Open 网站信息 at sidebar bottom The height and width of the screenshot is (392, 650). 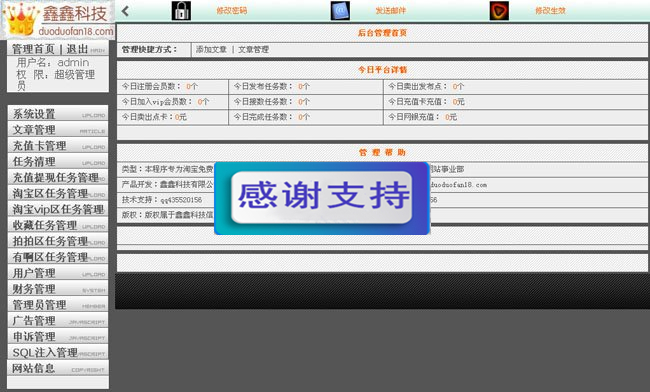[x=58, y=368]
